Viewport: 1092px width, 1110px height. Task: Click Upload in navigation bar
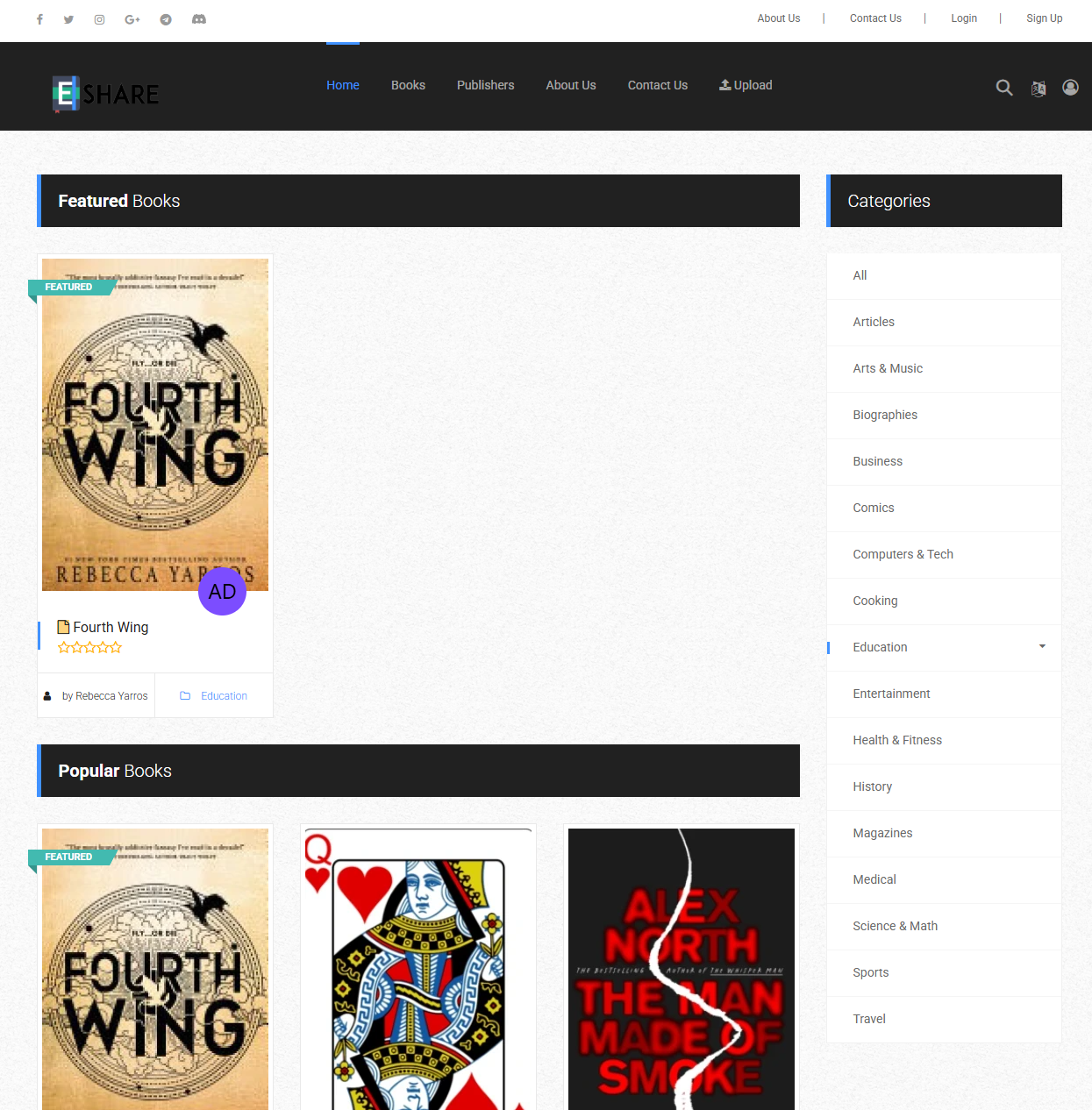(x=746, y=85)
